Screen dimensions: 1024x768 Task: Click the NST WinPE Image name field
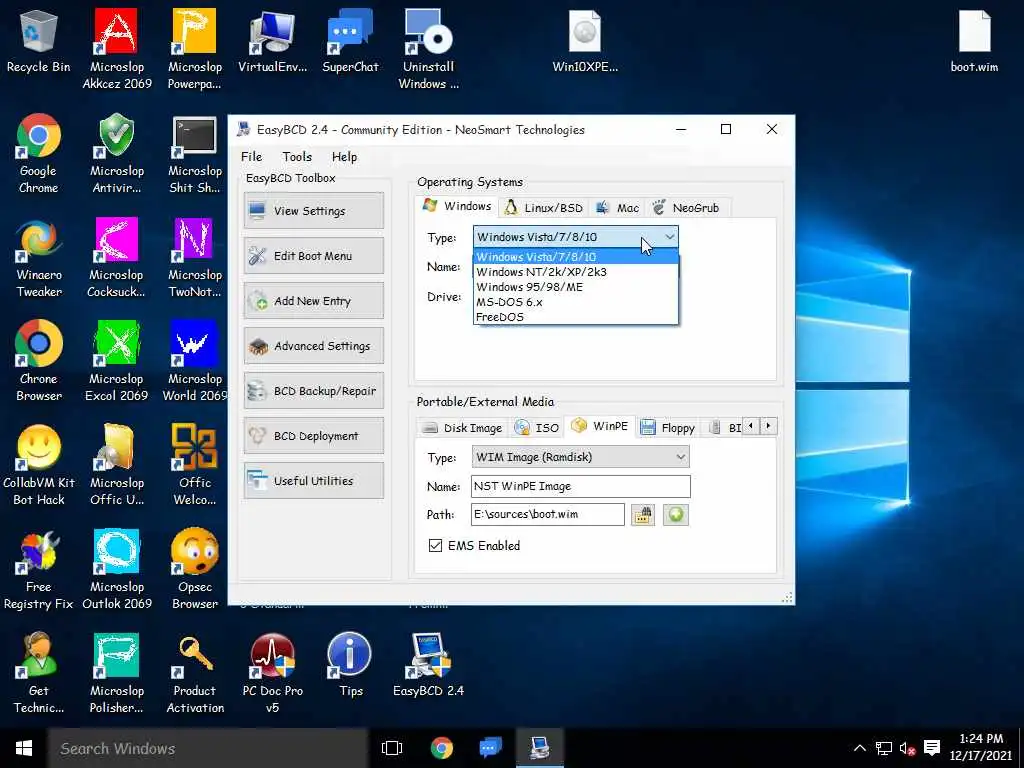pyautogui.click(x=581, y=487)
